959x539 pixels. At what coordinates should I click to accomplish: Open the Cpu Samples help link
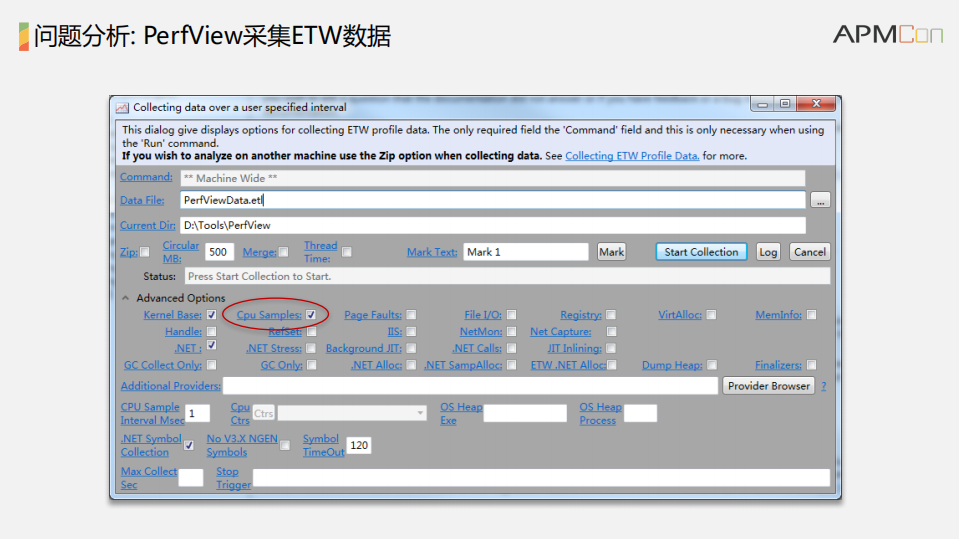click(x=269, y=314)
